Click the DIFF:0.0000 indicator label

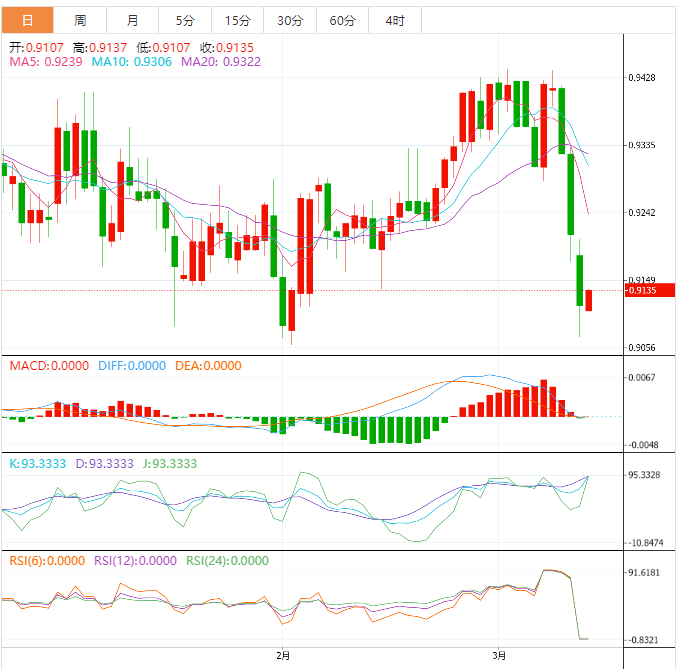(132, 366)
